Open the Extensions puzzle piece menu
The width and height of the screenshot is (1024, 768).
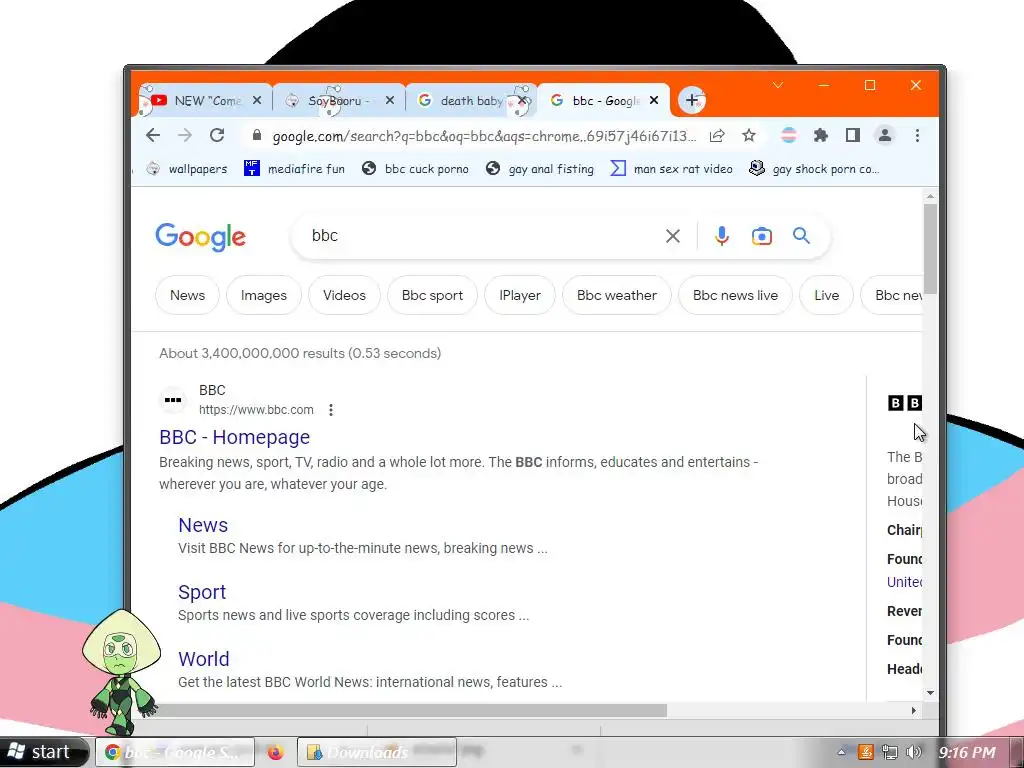click(x=821, y=135)
